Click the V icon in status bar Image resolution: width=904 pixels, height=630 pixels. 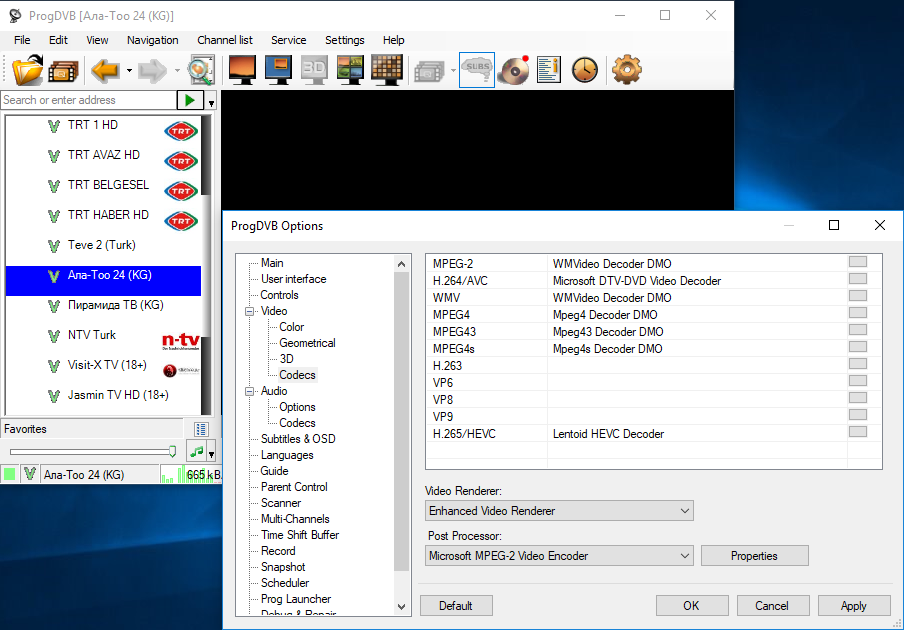pos(30,474)
